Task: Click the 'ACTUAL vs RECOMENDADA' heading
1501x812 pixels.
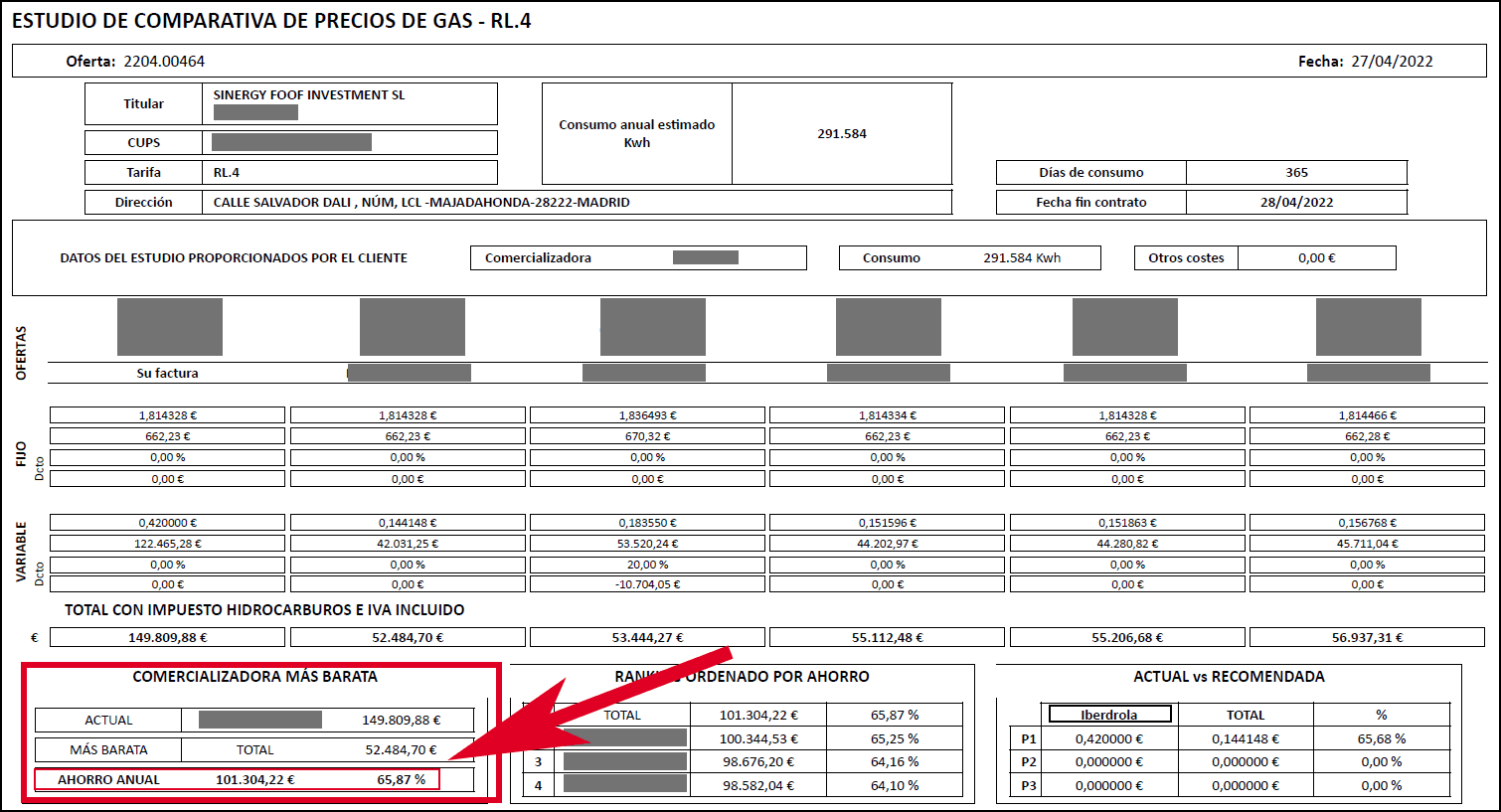Action: tap(1229, 677)
